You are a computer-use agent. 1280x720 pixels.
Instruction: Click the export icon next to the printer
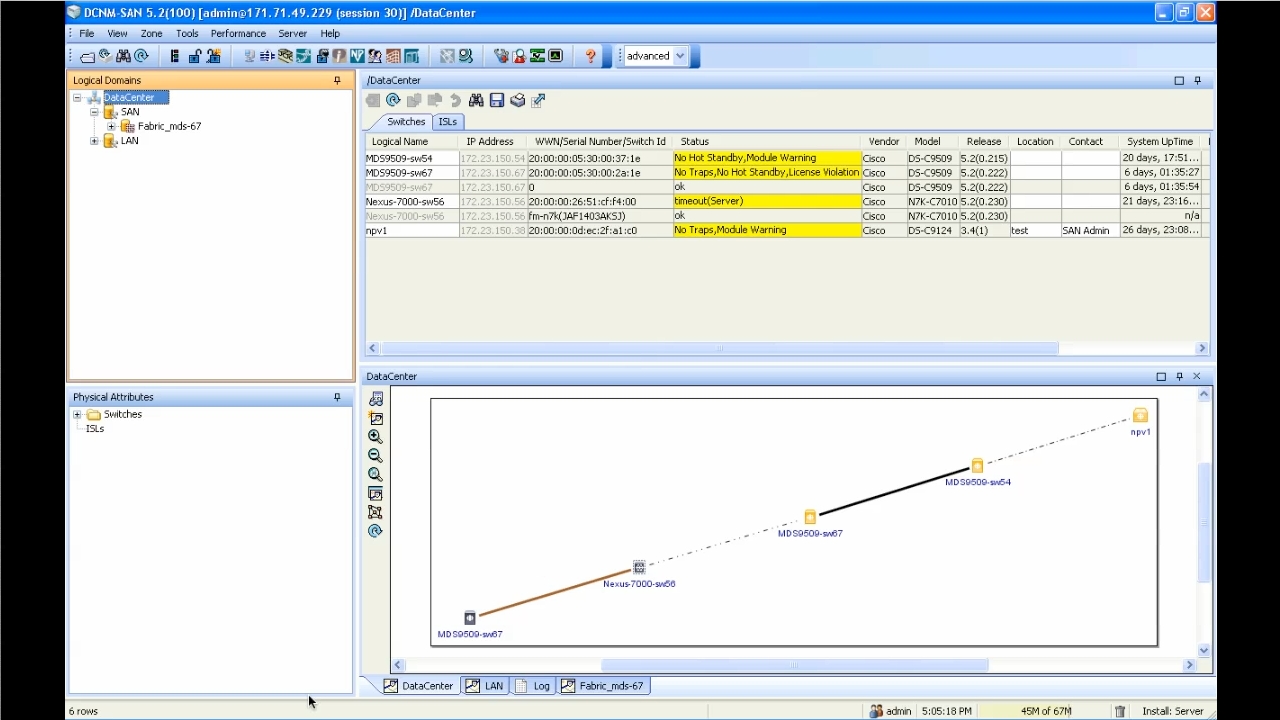pos(538,100)
